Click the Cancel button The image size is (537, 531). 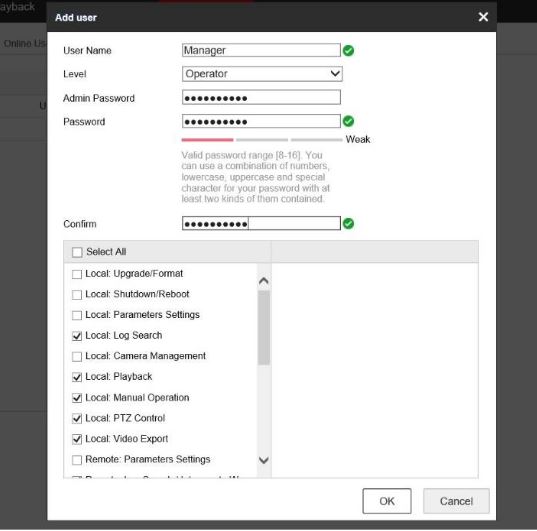[456, 501]
